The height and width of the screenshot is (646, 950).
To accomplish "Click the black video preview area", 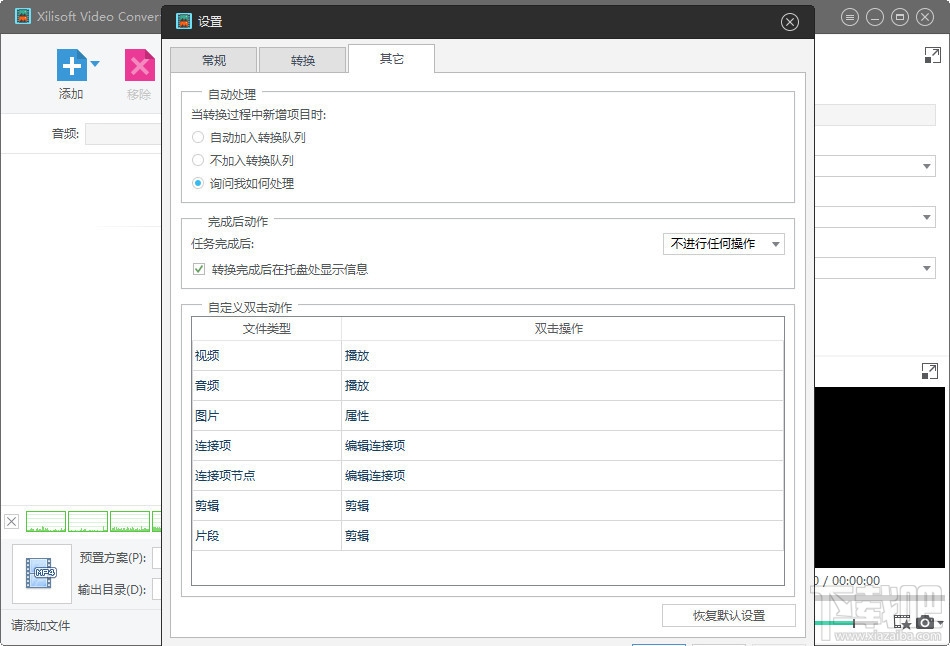I will coord(880,478).
